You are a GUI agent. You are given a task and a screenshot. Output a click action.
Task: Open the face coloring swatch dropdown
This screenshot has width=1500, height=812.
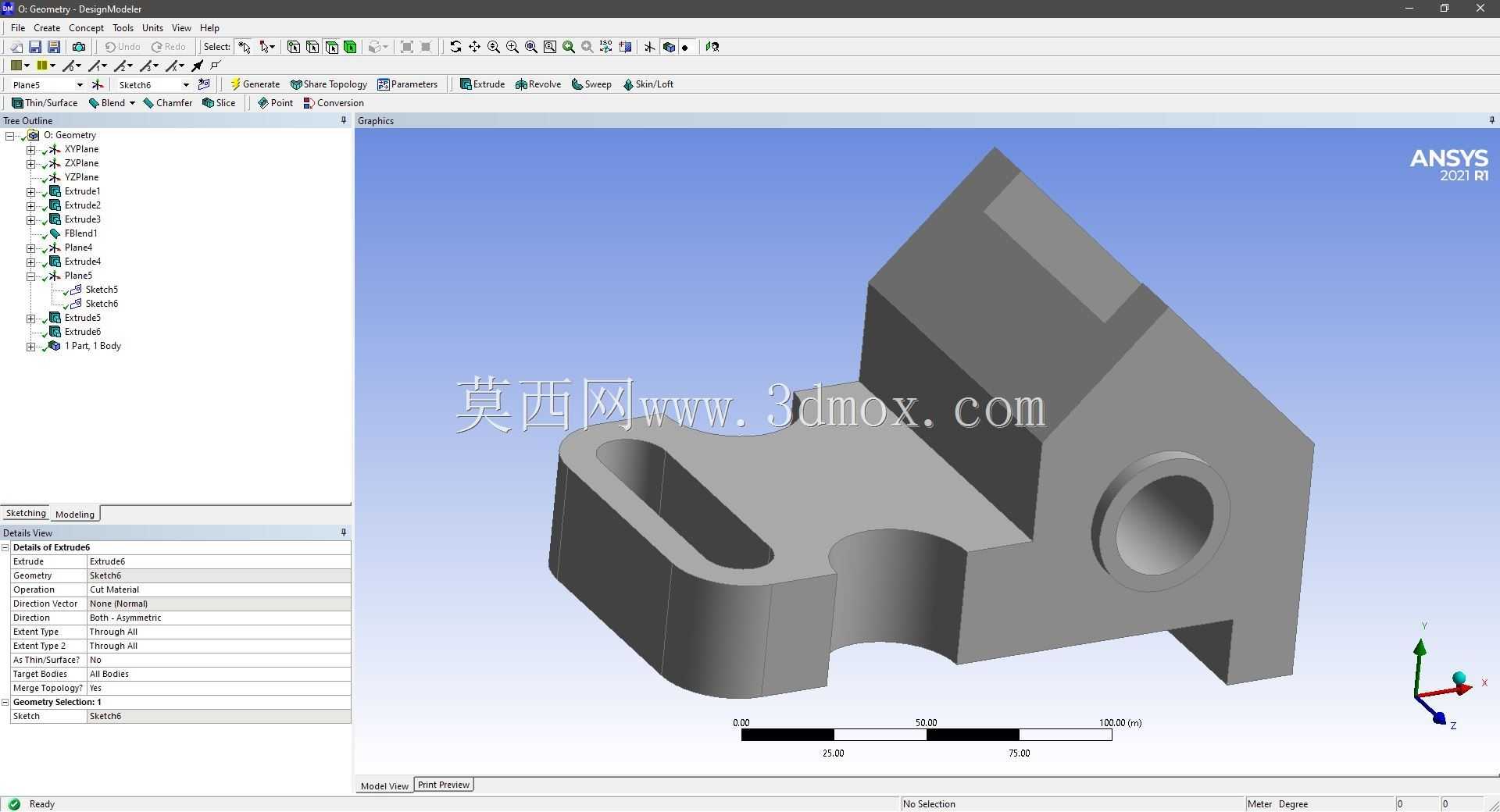pos(27,66)
